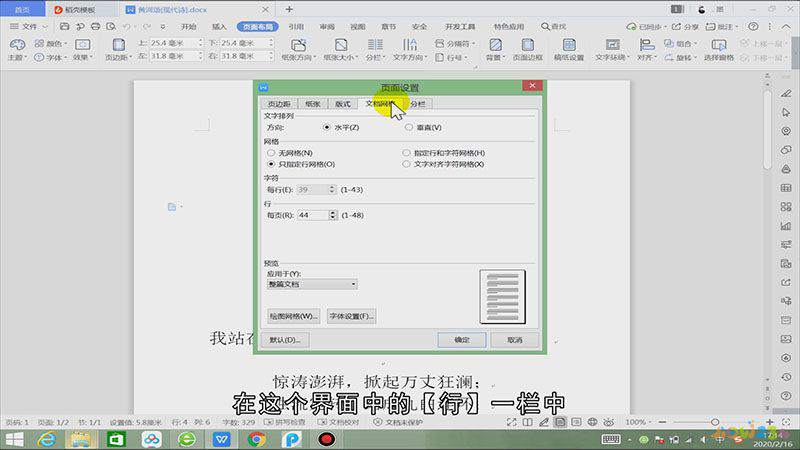Screen dimensions: 800x450
Task: Click the 每页(R) lines per page input field
Action: pyautogui.click(x=313, y=215)
